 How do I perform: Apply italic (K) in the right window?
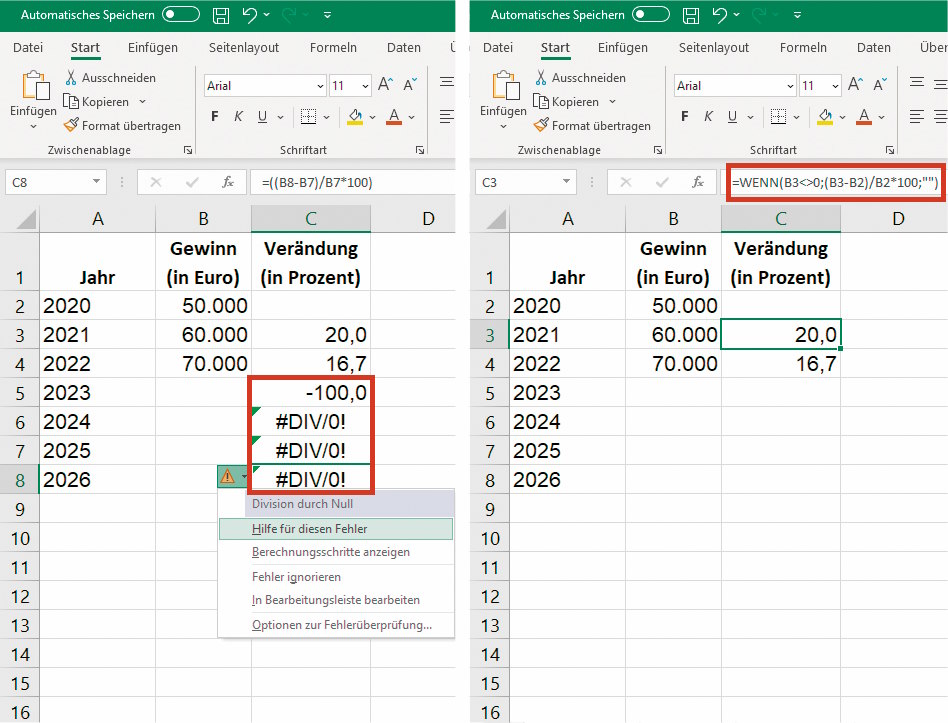pyautogui.click(x=712, y=117)
